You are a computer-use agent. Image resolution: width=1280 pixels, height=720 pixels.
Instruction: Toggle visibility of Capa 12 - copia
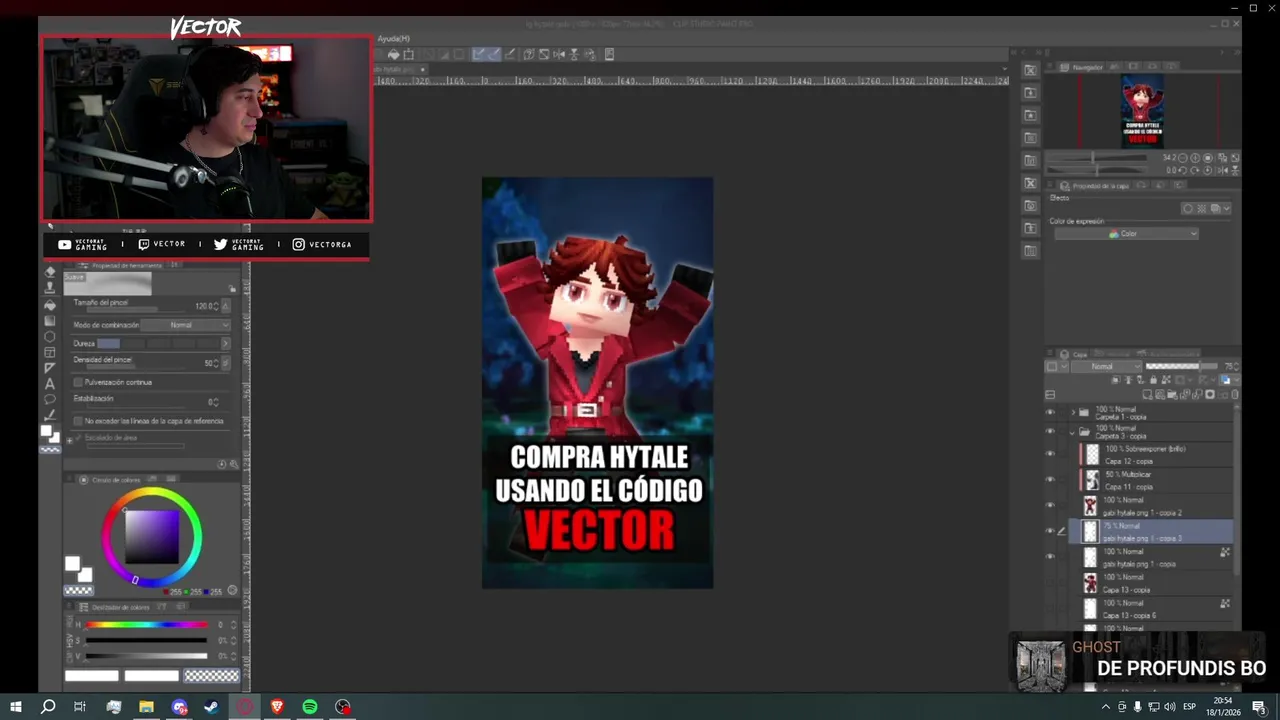1050,454
